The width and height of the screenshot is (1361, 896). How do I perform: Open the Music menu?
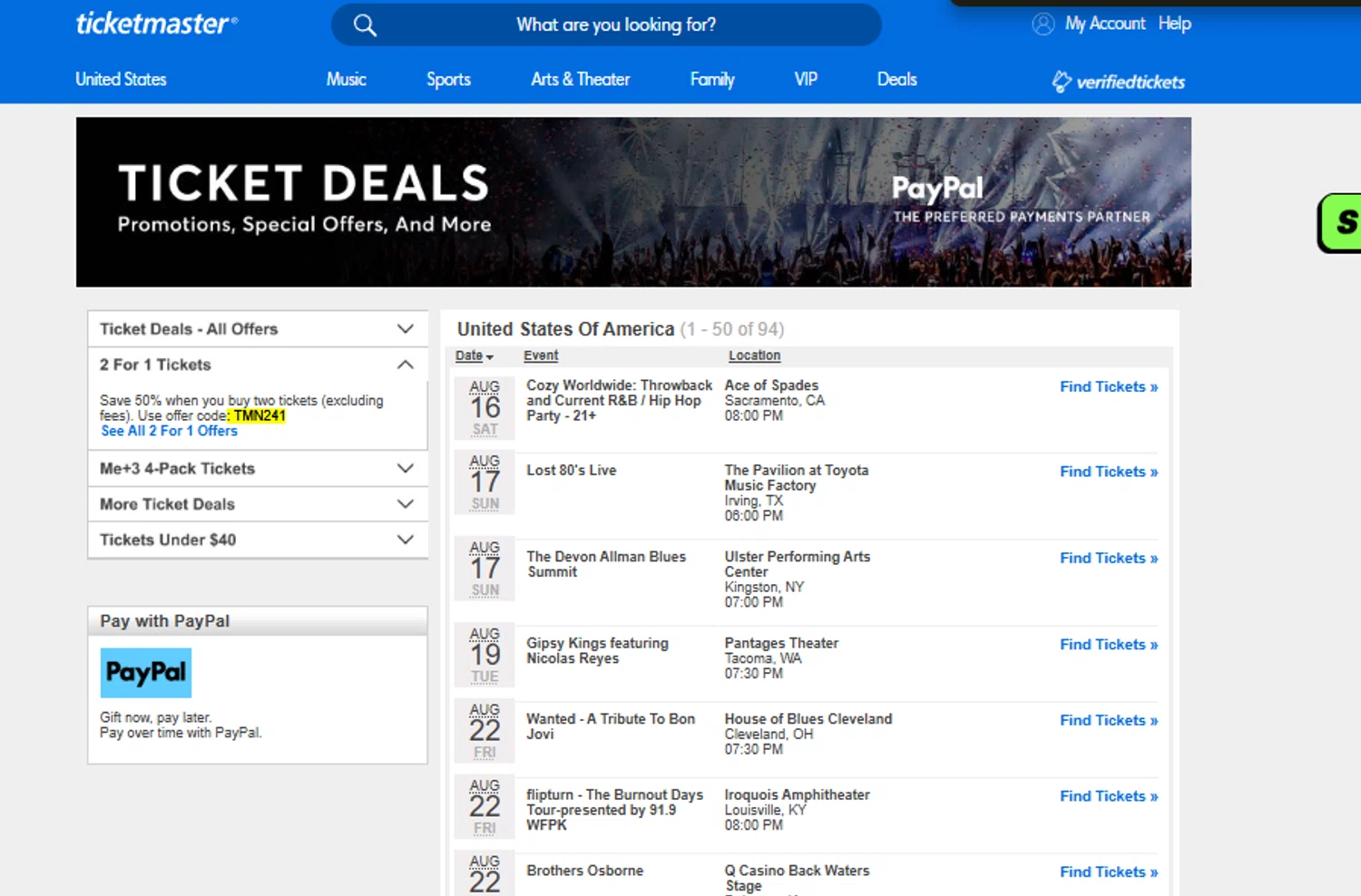point(346,79)
